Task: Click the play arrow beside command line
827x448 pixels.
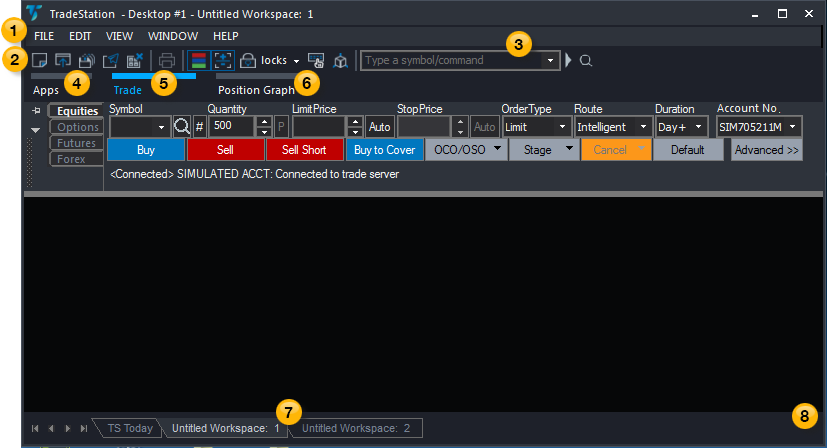Action: pyautogui.click(x=569, y=60)
